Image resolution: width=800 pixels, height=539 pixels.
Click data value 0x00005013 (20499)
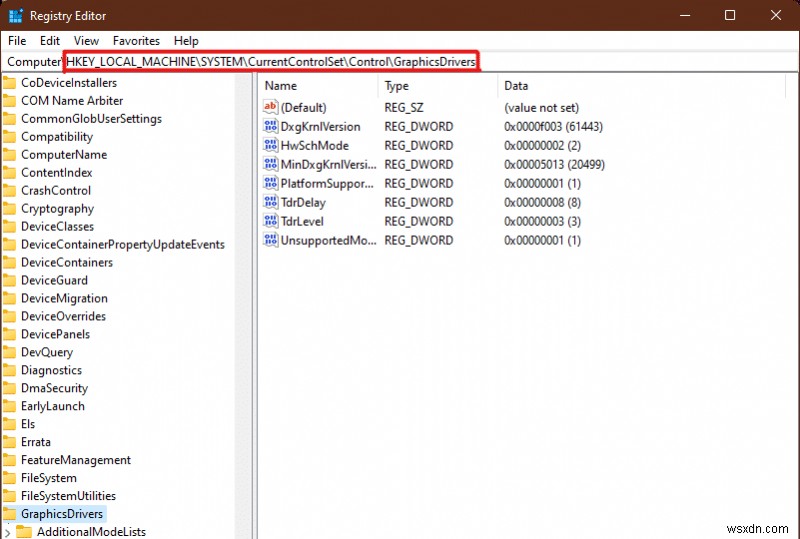(554, 164)
